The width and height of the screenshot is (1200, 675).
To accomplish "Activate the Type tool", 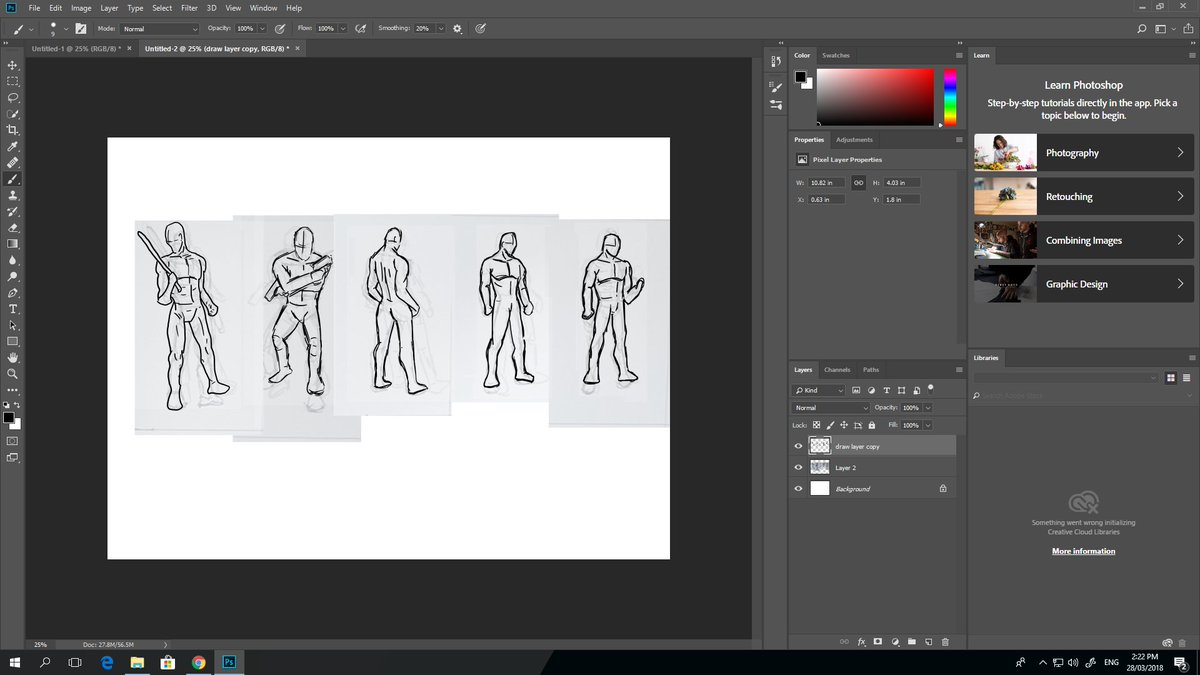I will [x=13, y=310].
